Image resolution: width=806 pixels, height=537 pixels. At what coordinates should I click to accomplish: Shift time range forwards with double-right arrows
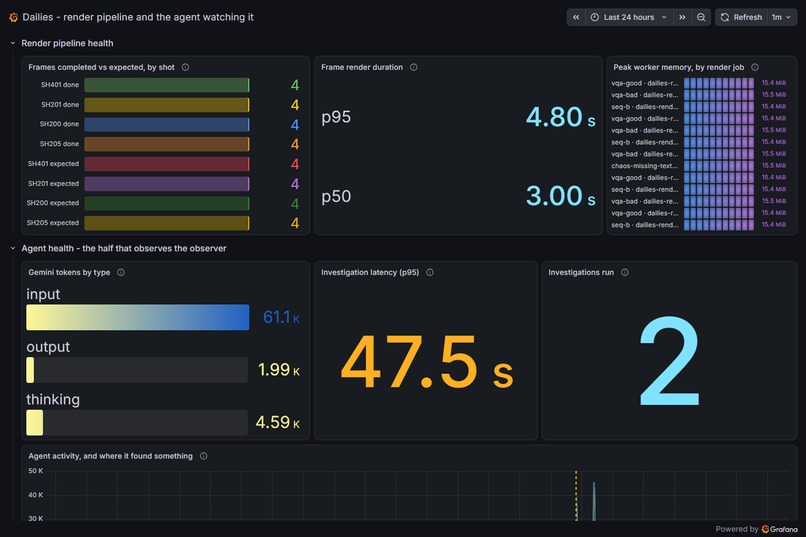[682, 17]
